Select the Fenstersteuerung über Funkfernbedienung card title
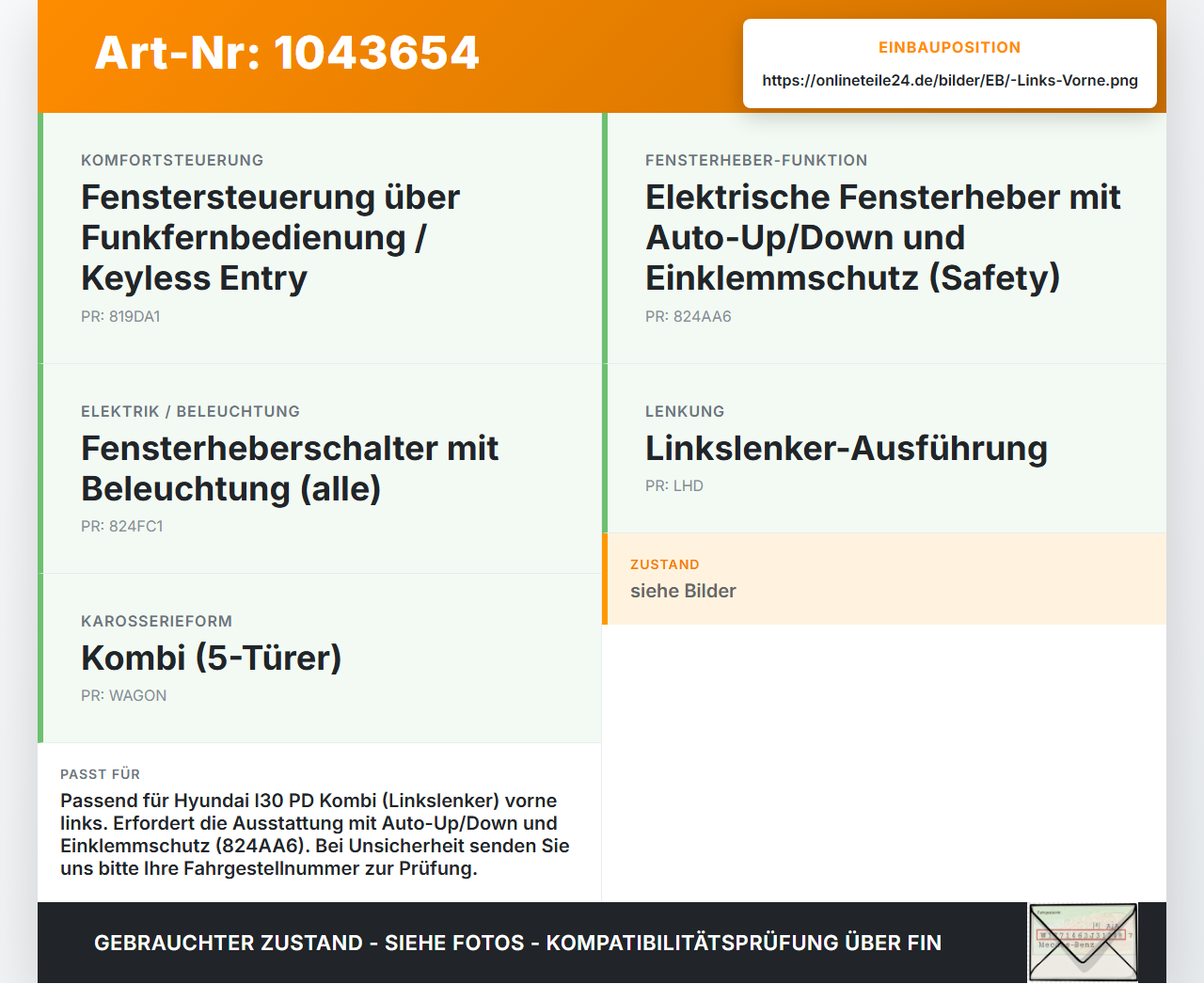 (271, 238)
